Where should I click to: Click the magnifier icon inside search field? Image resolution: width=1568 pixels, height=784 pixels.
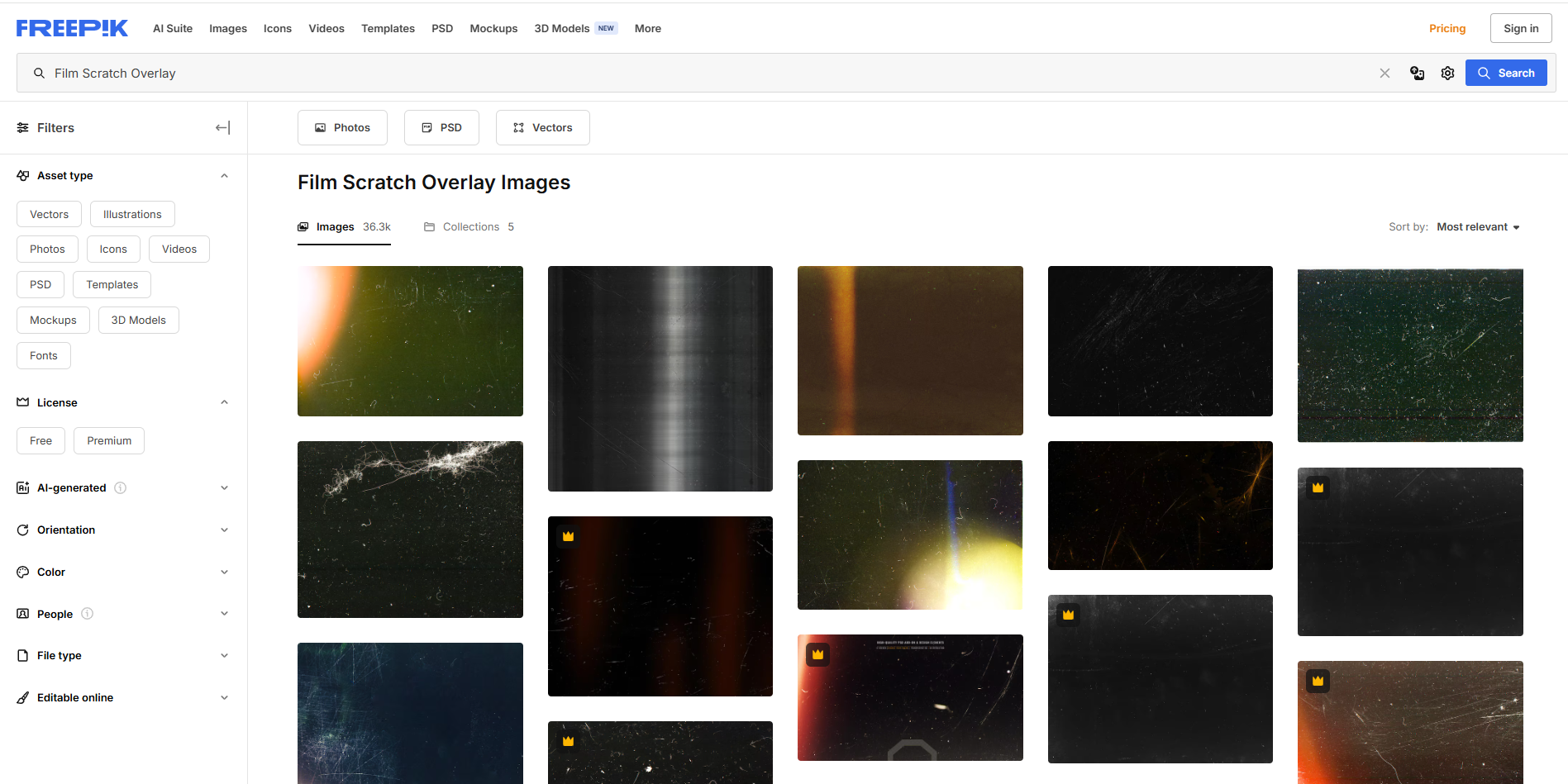tap(39, 74)
